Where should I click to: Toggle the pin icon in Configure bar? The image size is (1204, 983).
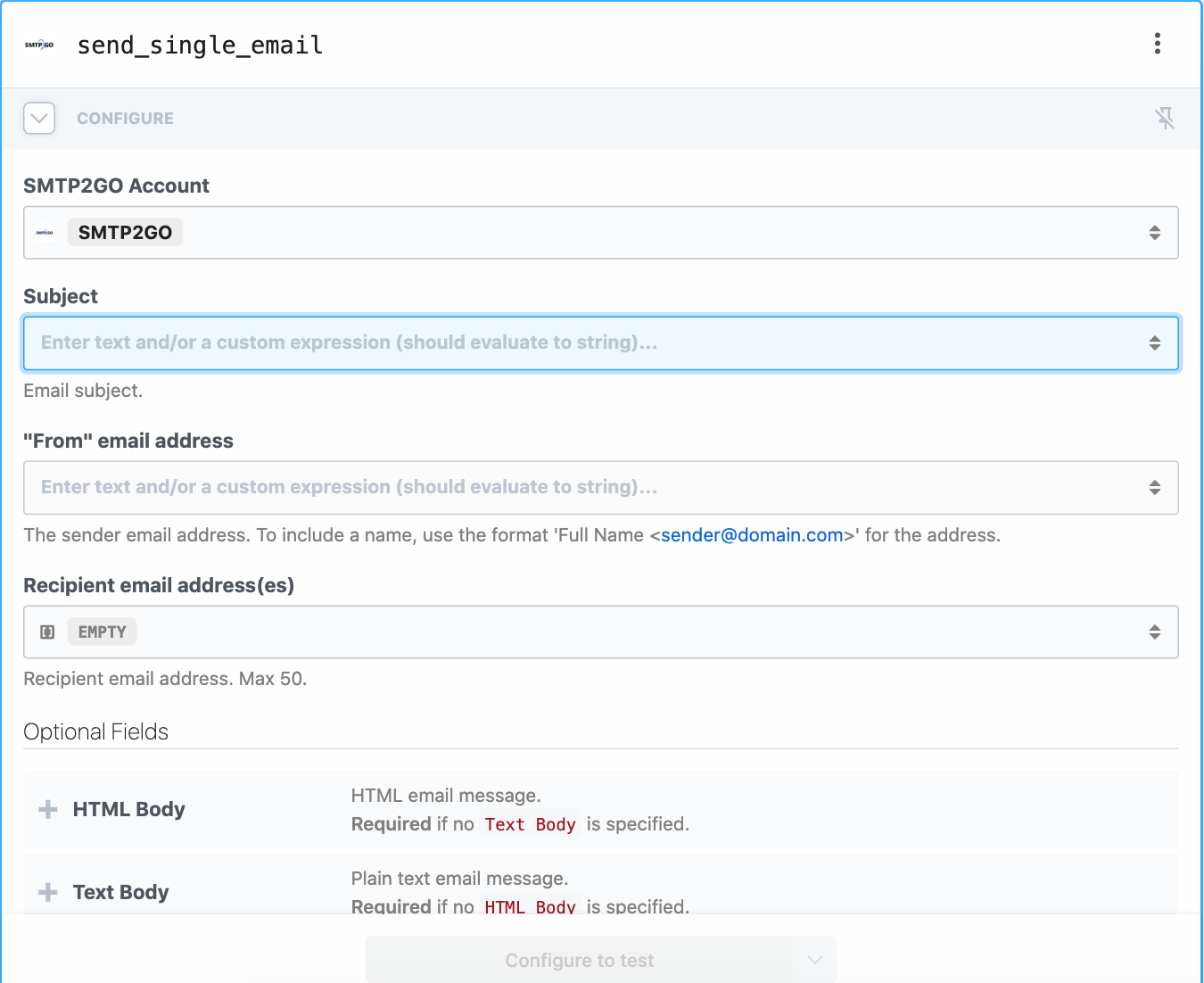point(1165,118)
